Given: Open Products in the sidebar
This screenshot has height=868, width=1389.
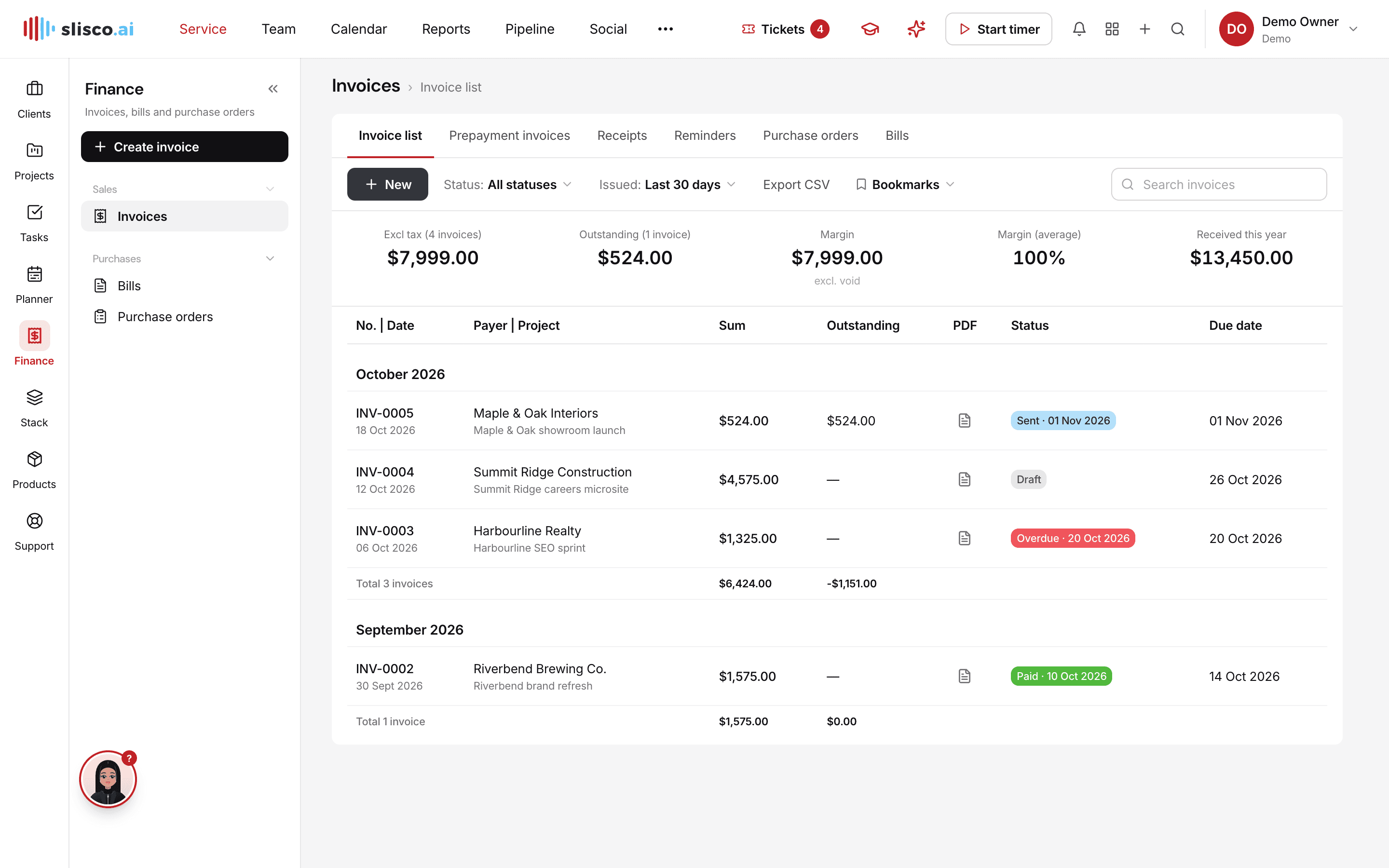Looking at the screenshot, I should click(x=34, y=470).
